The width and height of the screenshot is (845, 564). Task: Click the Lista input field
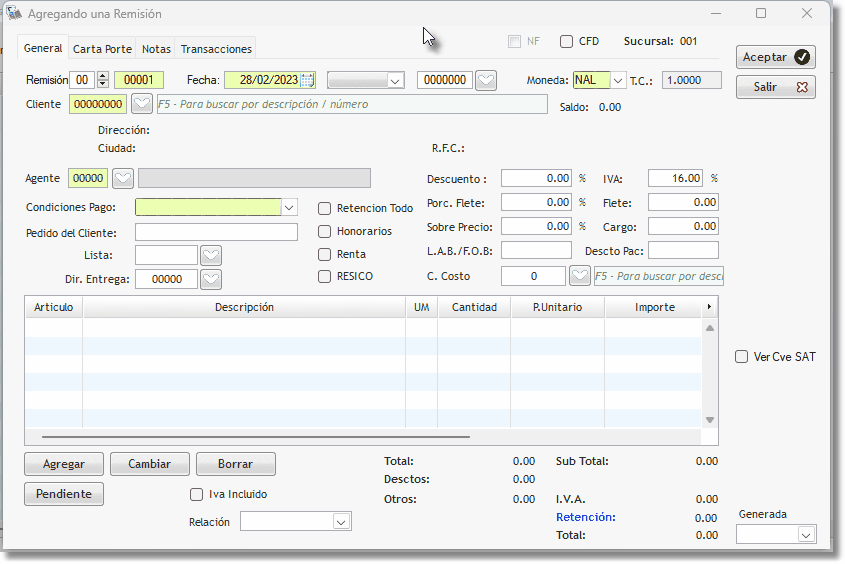pos(166,255)
